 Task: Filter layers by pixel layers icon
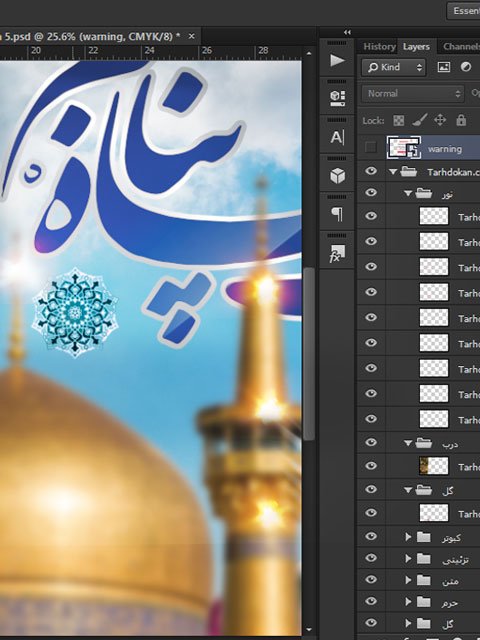point(444,67)
